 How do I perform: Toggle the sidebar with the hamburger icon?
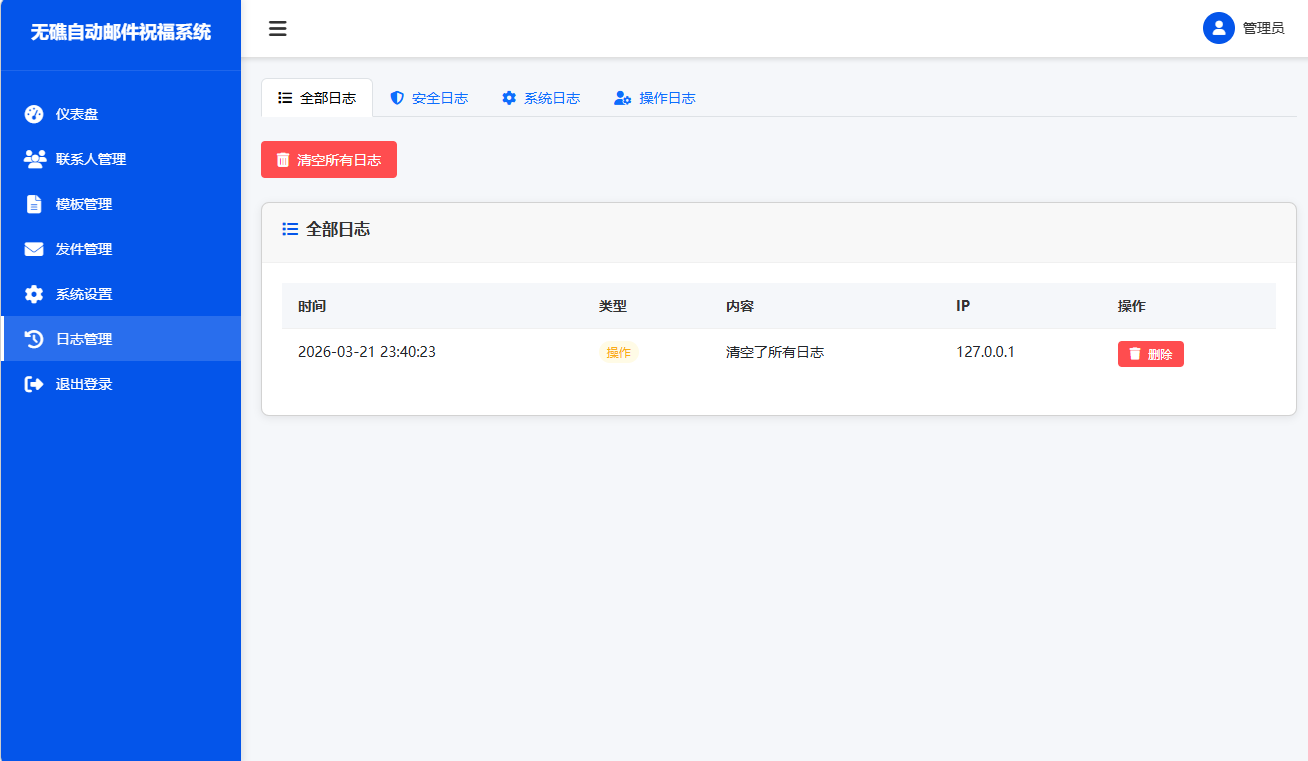[x=277, y=29]
